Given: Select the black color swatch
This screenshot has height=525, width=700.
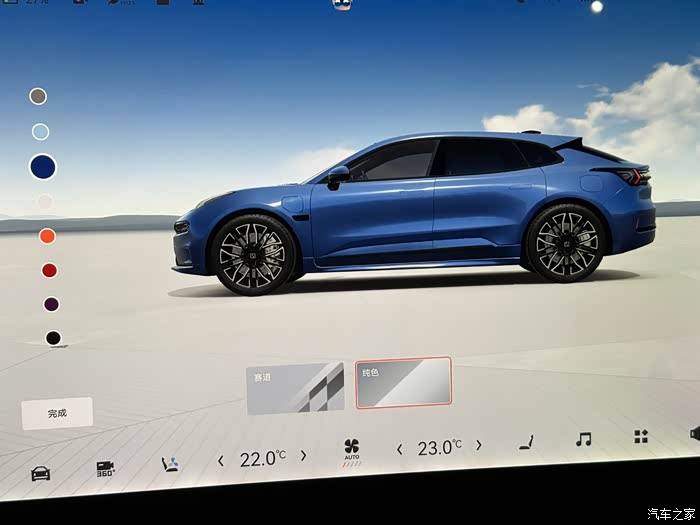Looking at the screenshot, I should click(x=53, y=338).
